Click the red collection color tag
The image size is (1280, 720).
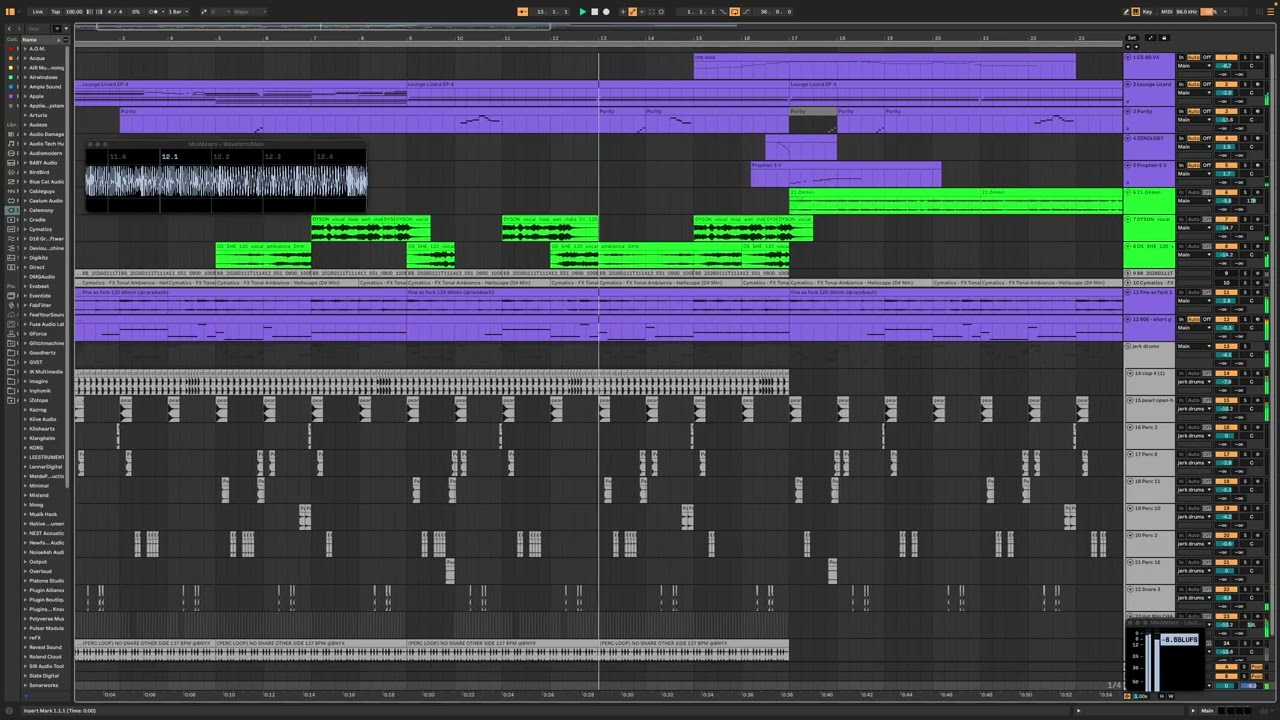click(x=12, y=48)
